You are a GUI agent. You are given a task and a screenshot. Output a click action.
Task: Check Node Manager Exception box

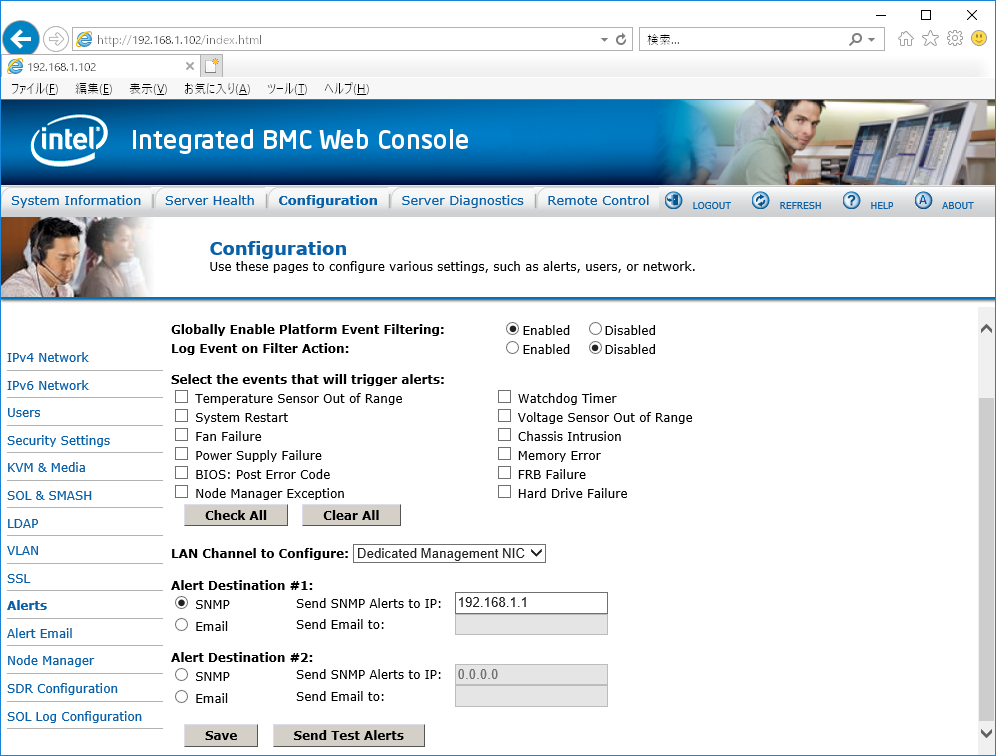(182, 492)
